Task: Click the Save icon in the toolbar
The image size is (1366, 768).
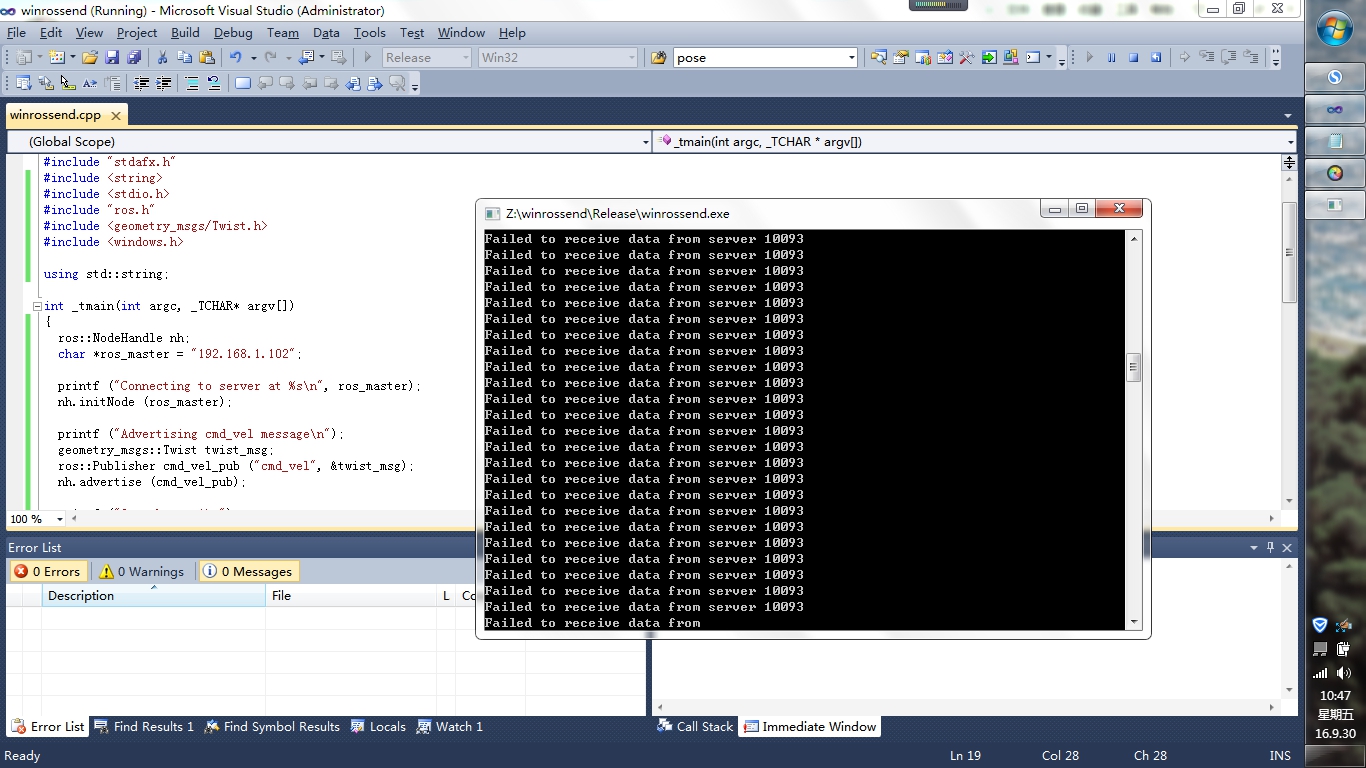Action: (112, 58)
